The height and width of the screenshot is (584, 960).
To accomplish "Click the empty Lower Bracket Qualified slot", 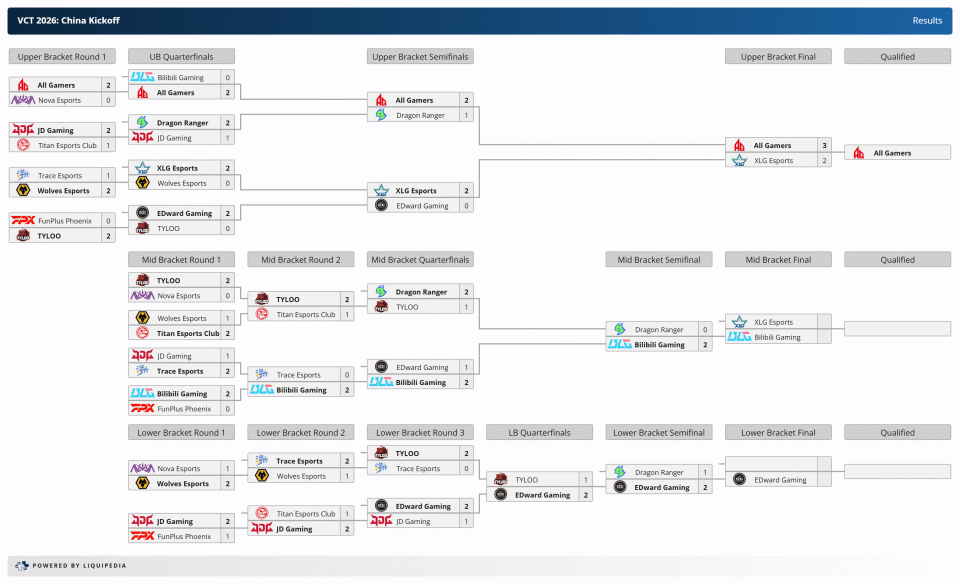I will [x=898, y=471].
